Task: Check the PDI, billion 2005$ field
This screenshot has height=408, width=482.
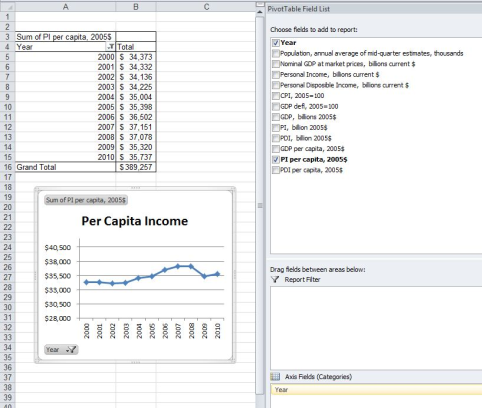Action: click(276, 138)
